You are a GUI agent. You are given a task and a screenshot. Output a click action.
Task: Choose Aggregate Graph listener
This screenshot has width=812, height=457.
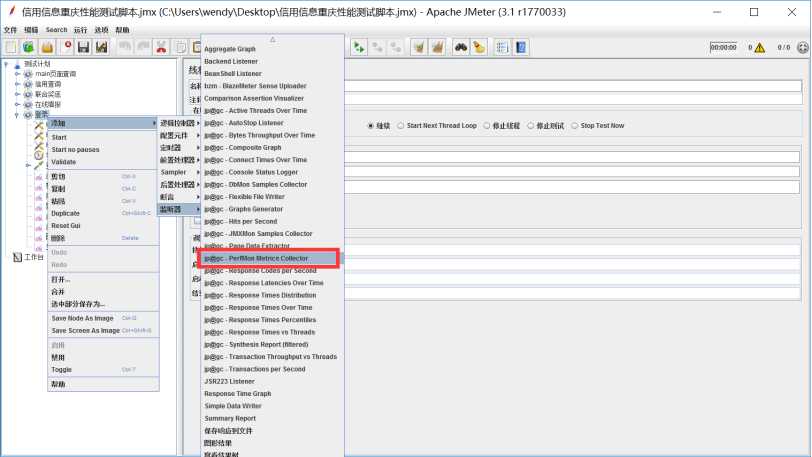click(x=272, y=49)
